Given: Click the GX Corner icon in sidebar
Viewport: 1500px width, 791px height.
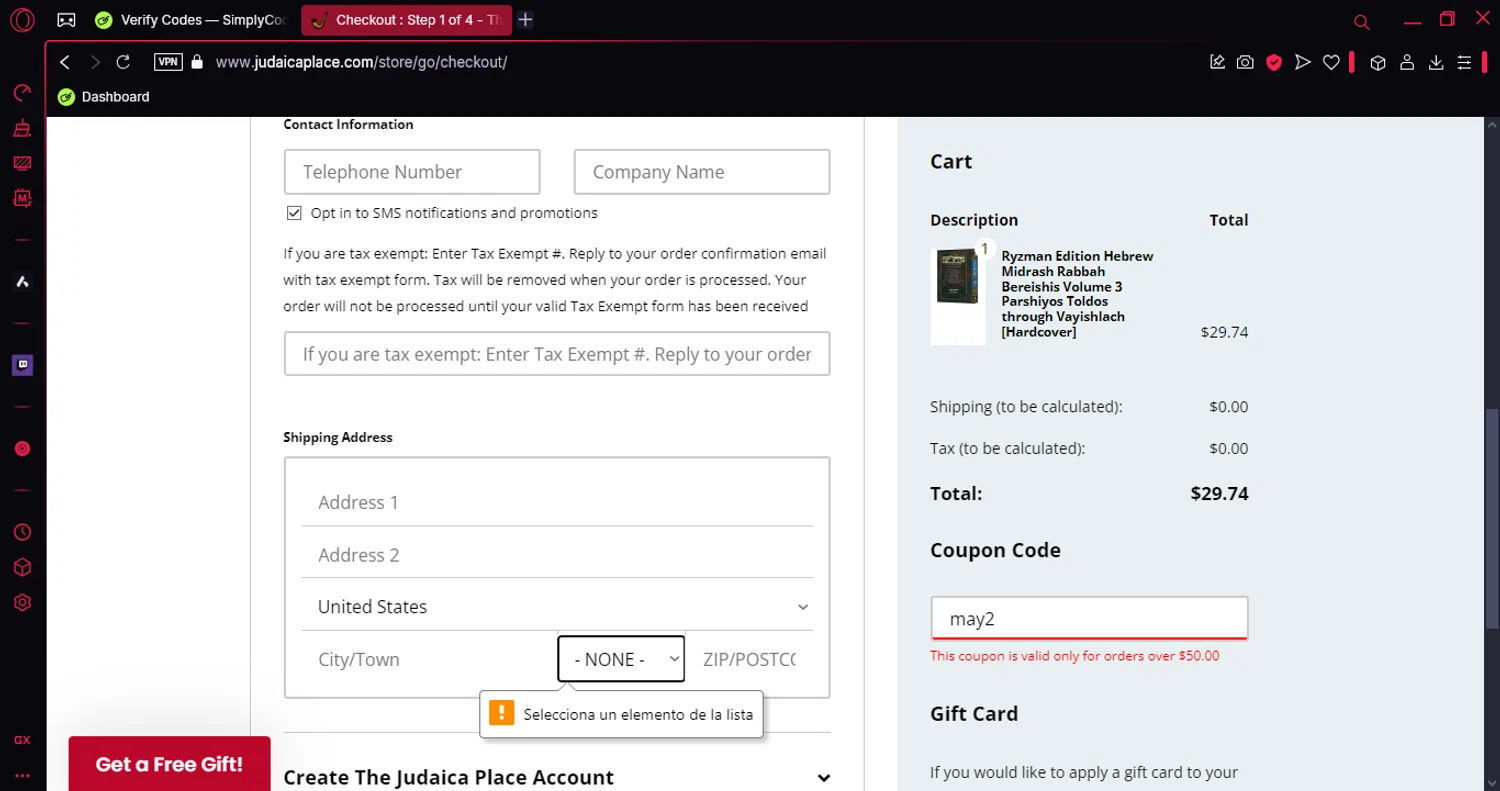Looking at the screenshot, I should (x=22, y=740).
